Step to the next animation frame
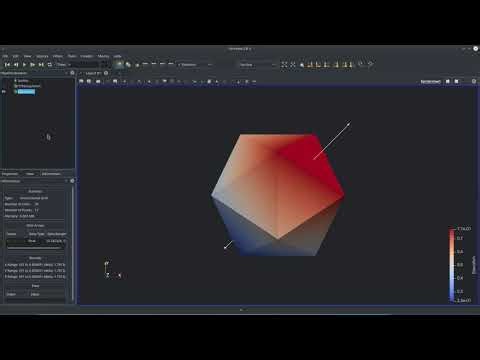The height and width of the screenshot is (360, 480). coord(33,65)
